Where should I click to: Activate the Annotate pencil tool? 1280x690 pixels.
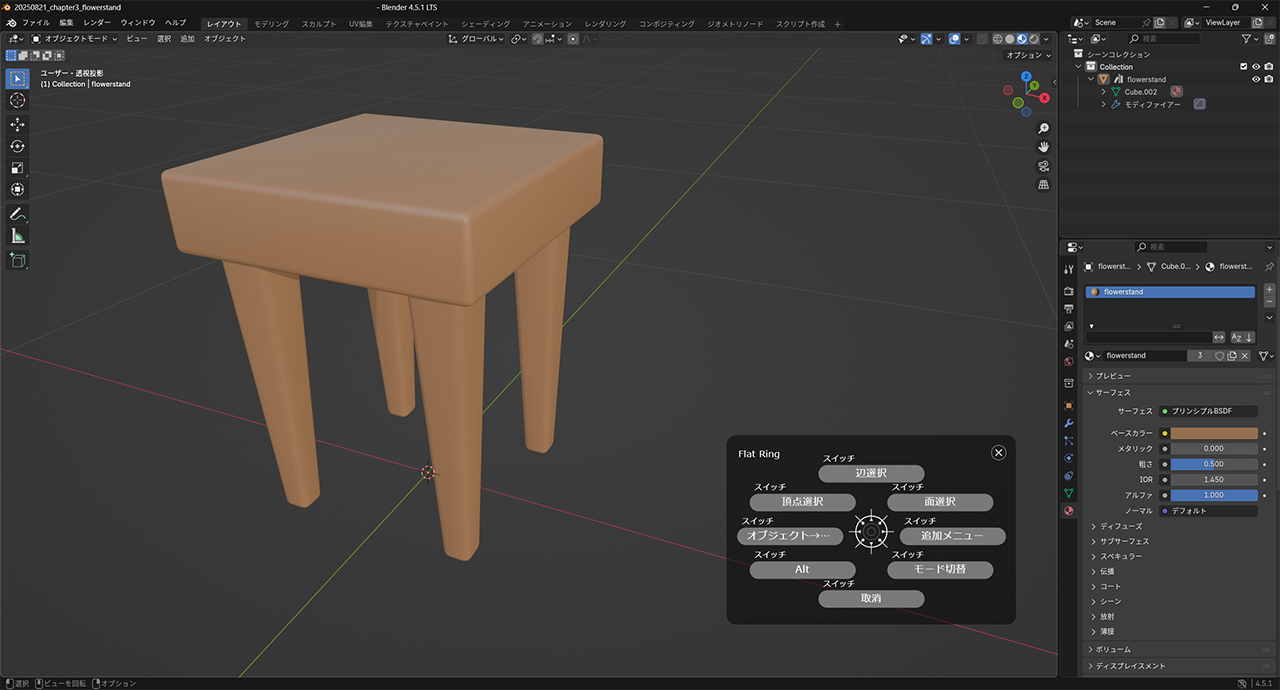17,214
